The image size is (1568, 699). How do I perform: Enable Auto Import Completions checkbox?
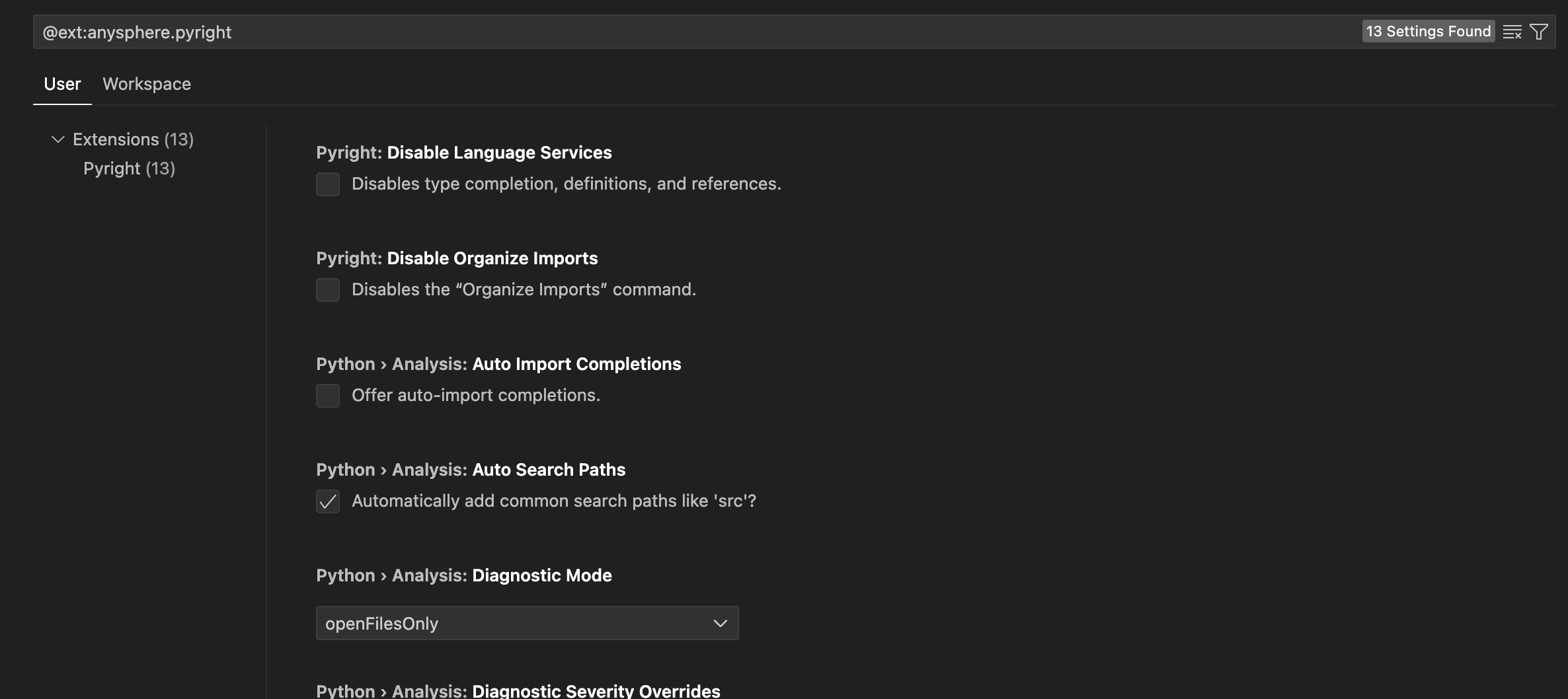[x=328, y=396]
